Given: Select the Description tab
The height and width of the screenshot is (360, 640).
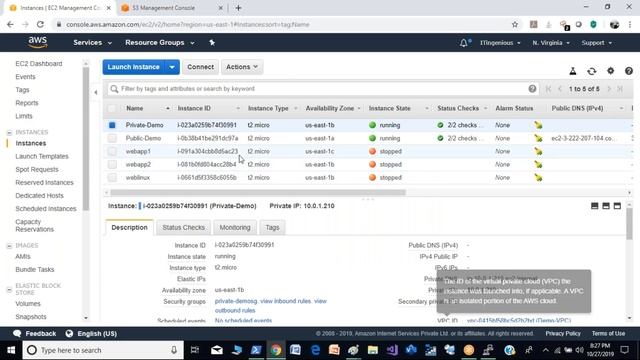Looking at the screenshot, I should (129, 227).
